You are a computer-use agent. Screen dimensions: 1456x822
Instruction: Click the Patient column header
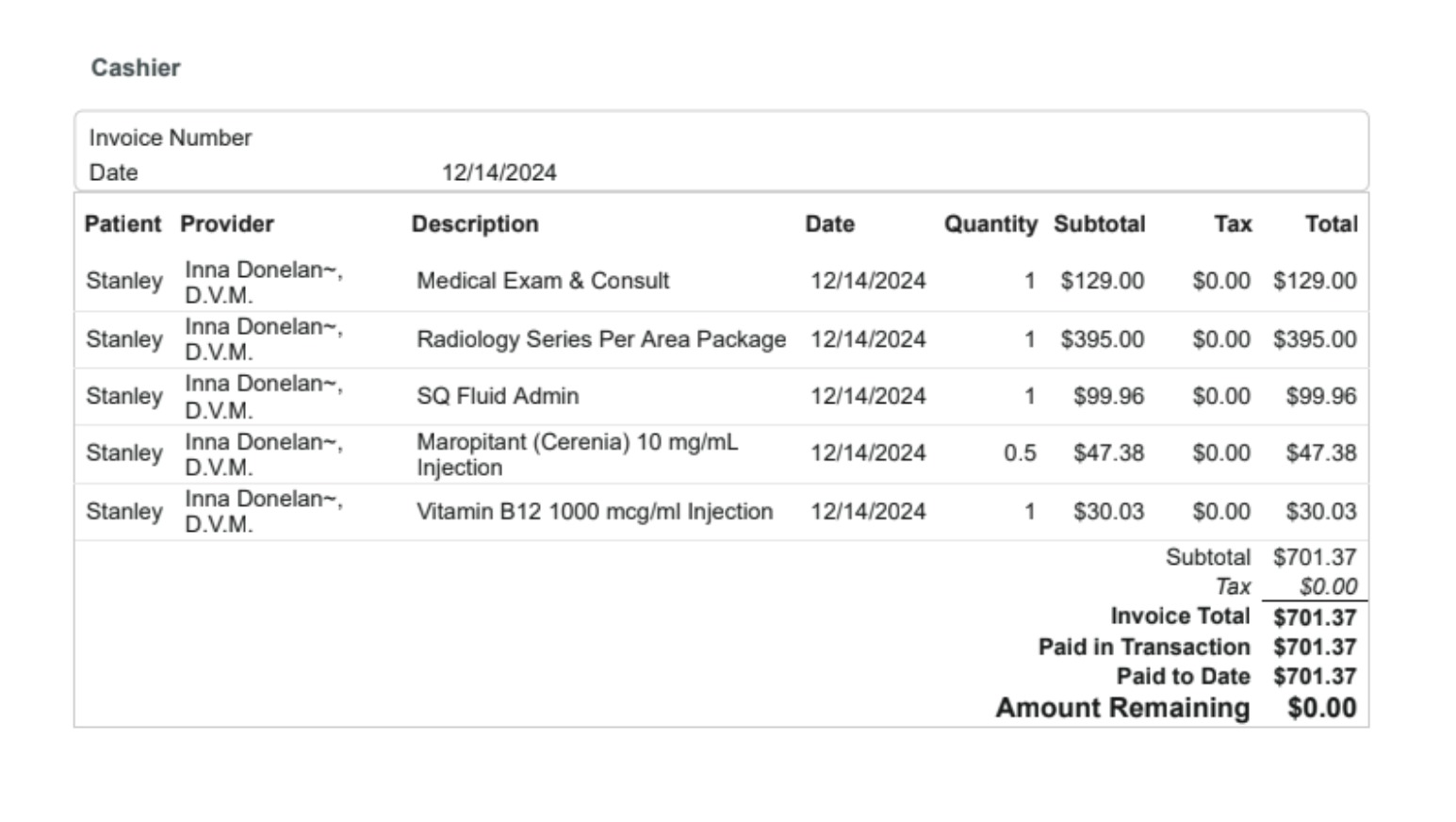click(x=123, y=224)
